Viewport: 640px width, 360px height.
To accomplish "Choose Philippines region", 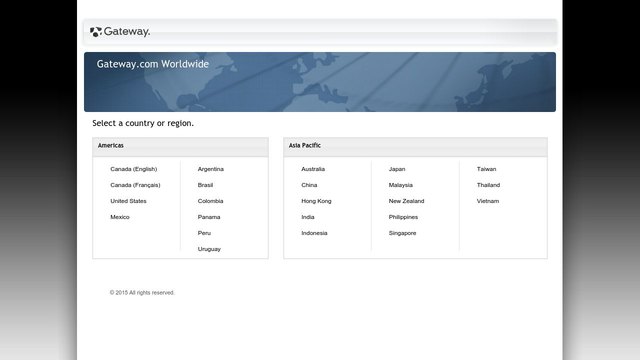I will 403,217.
